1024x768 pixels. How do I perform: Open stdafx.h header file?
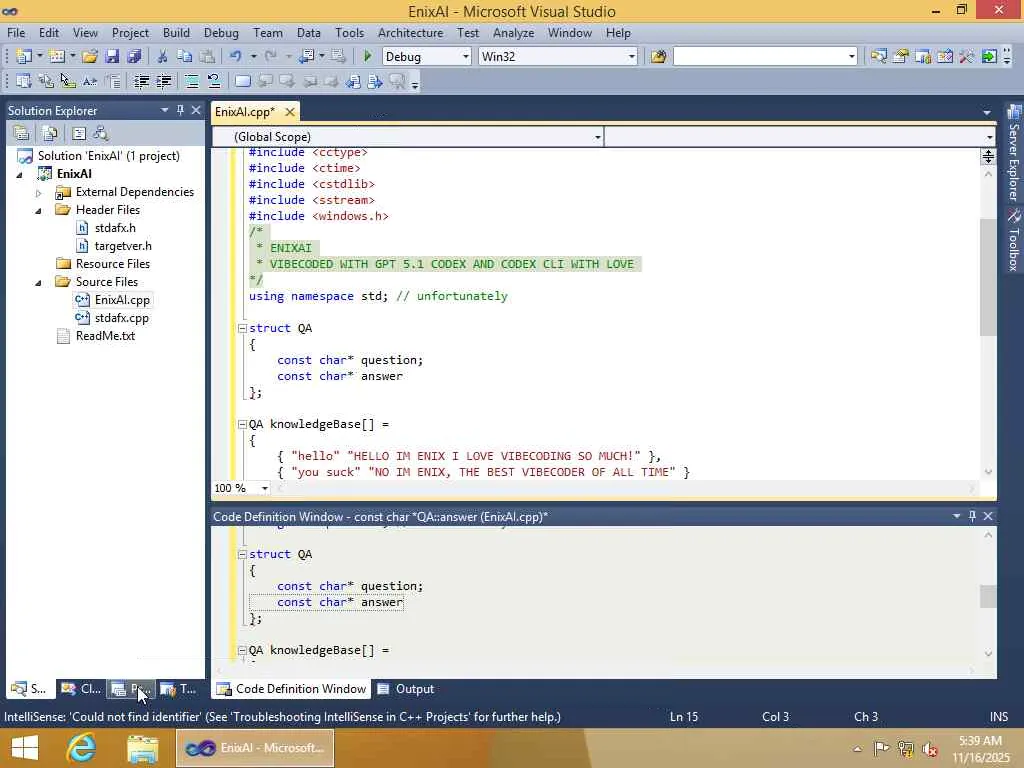(115, 228)
